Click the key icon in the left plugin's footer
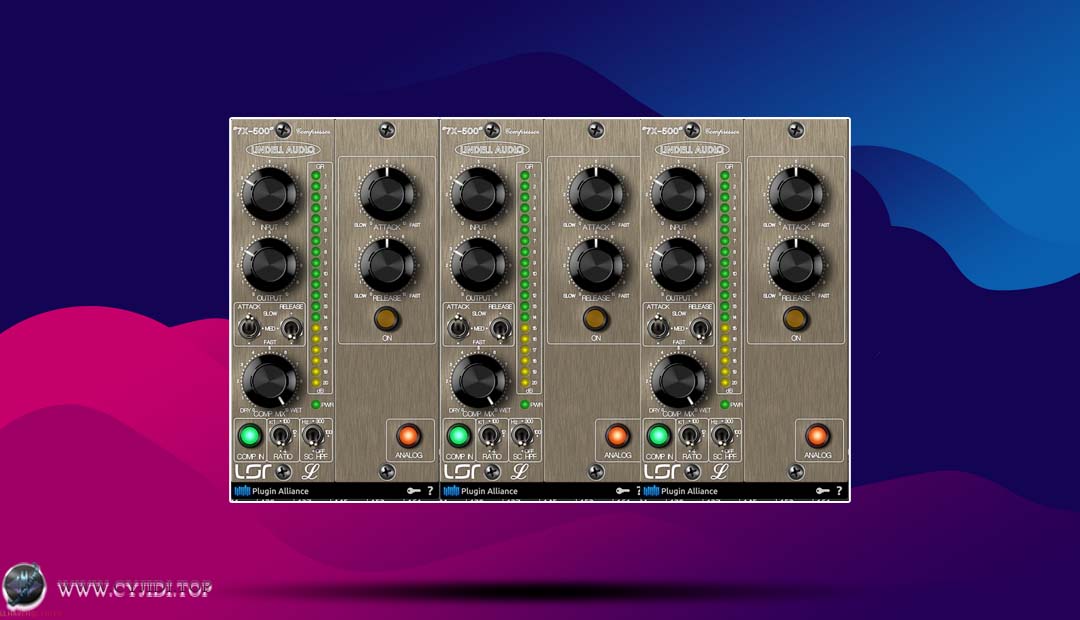The image size is (1080, 620). (x=413, y=490)
